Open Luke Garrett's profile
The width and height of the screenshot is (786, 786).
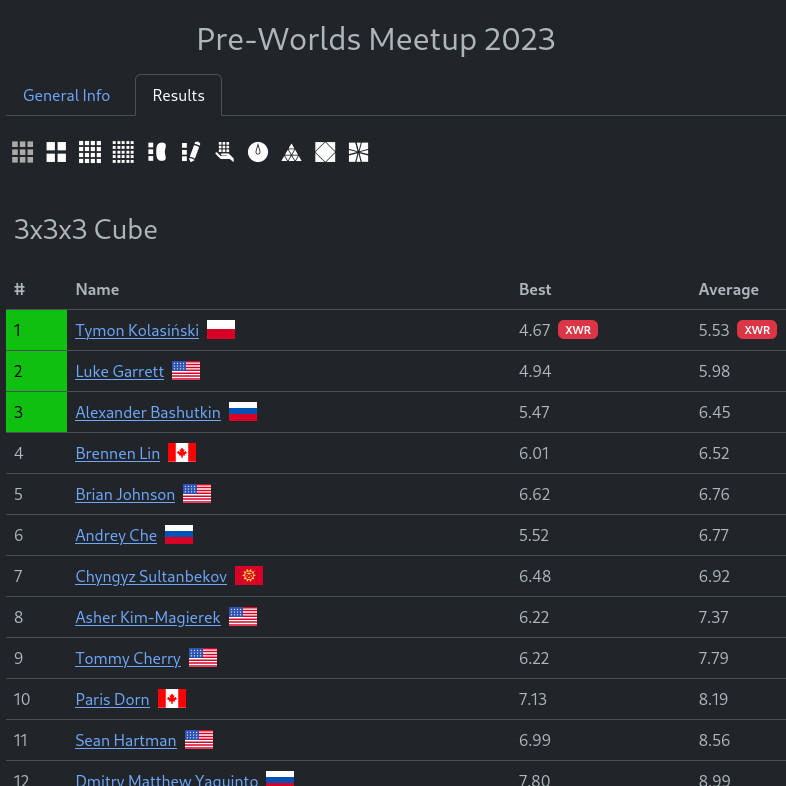pyautogui.click(x=119, y=371)
